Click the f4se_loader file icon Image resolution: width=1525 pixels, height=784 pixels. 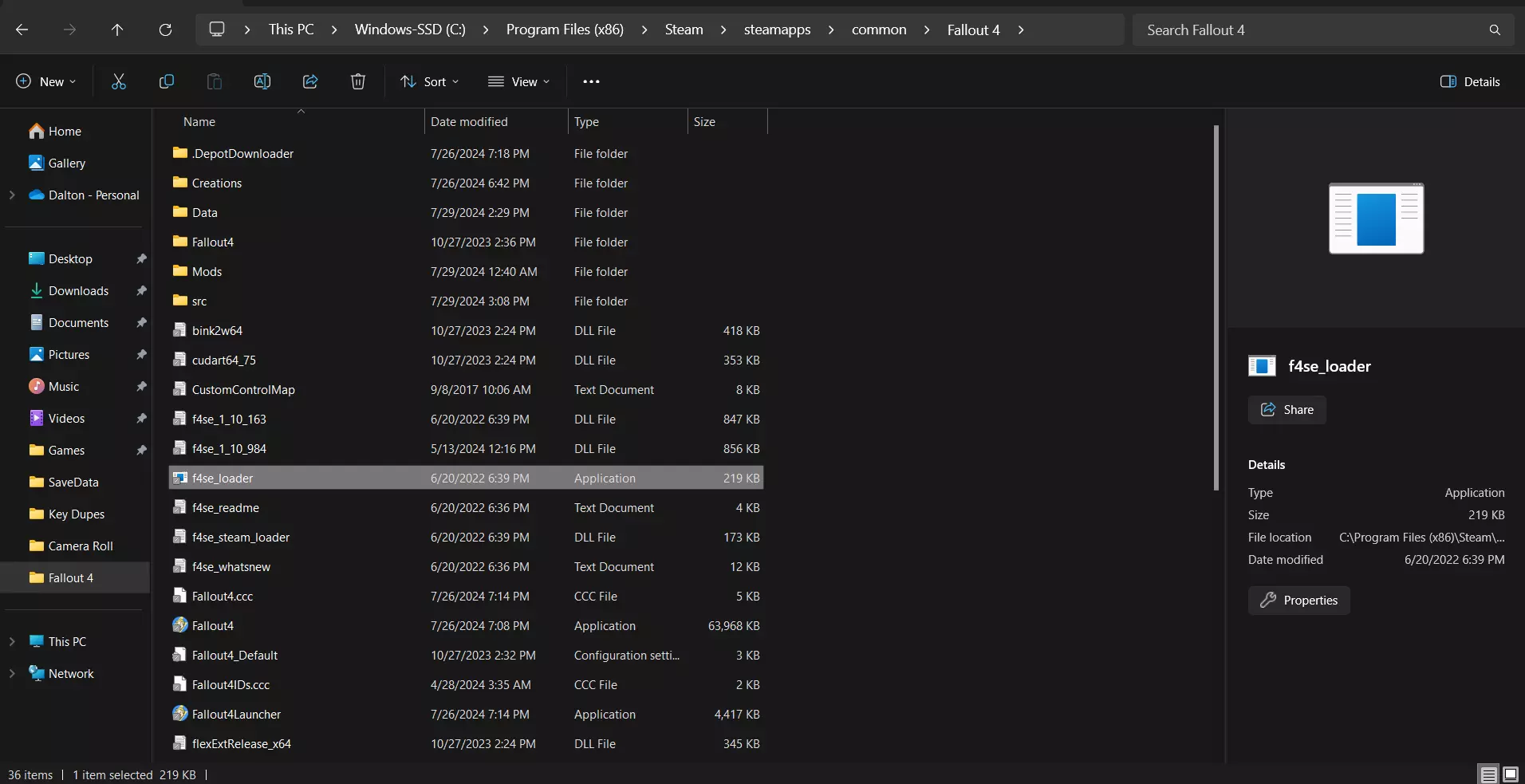180,478
